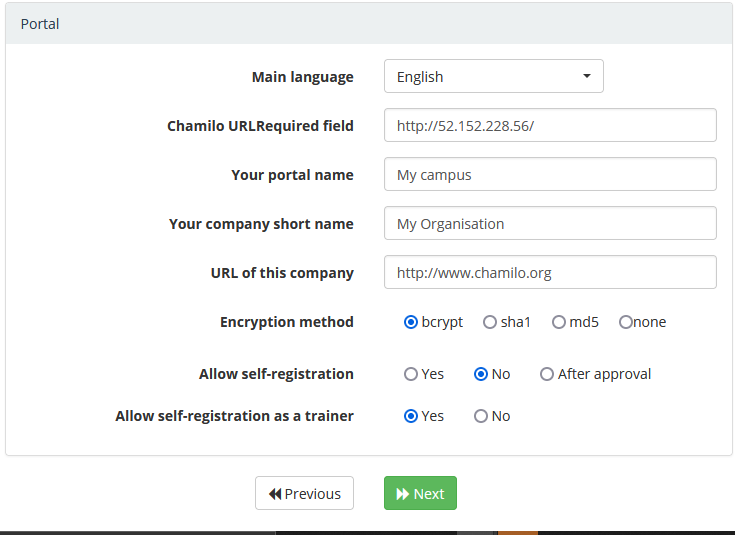Choose the md5 encryption option

pyautogui.click(x=559, y=322)
